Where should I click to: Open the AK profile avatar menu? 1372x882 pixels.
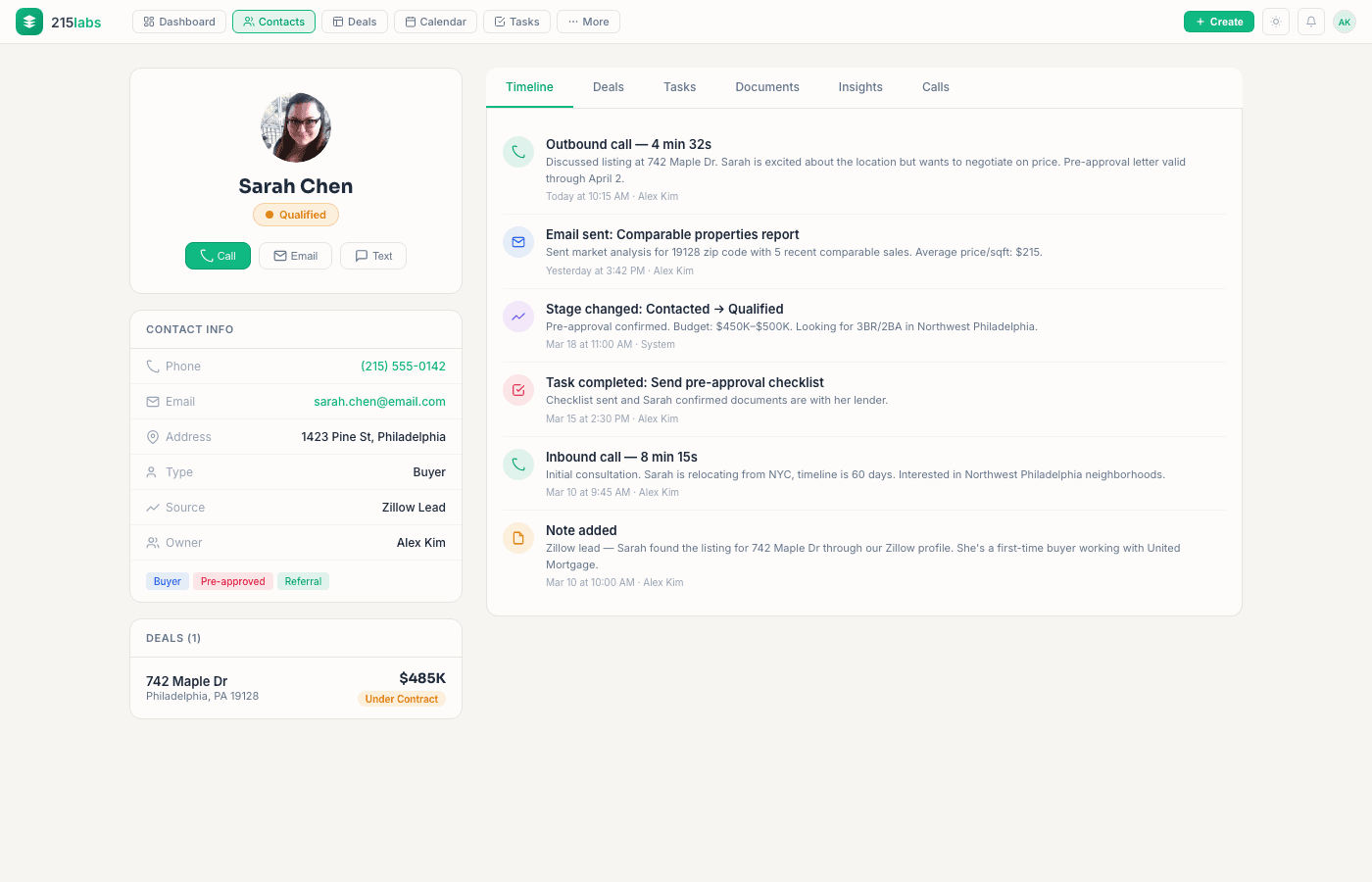(x=1344, y=21)
